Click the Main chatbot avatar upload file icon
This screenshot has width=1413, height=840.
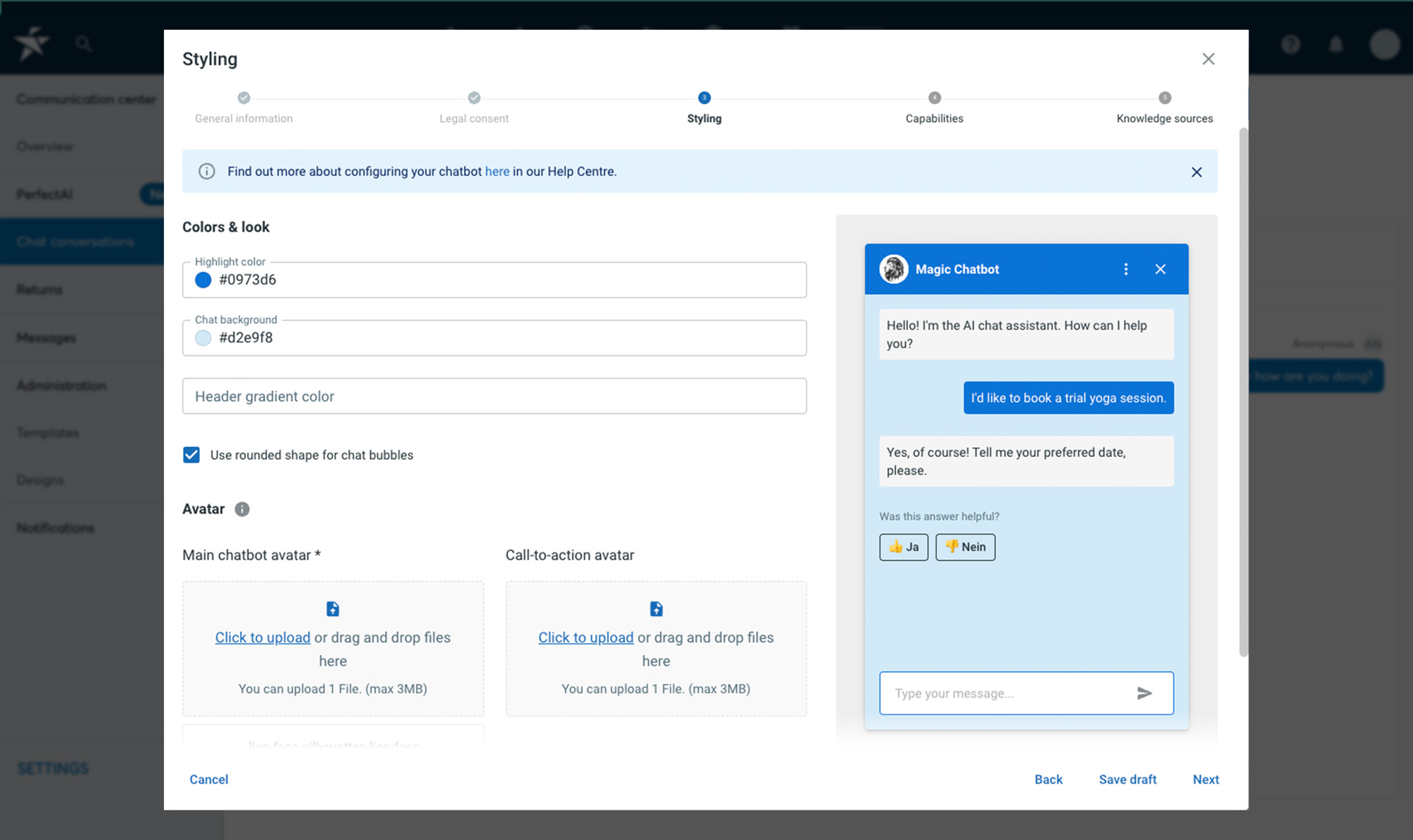[333, 608]
